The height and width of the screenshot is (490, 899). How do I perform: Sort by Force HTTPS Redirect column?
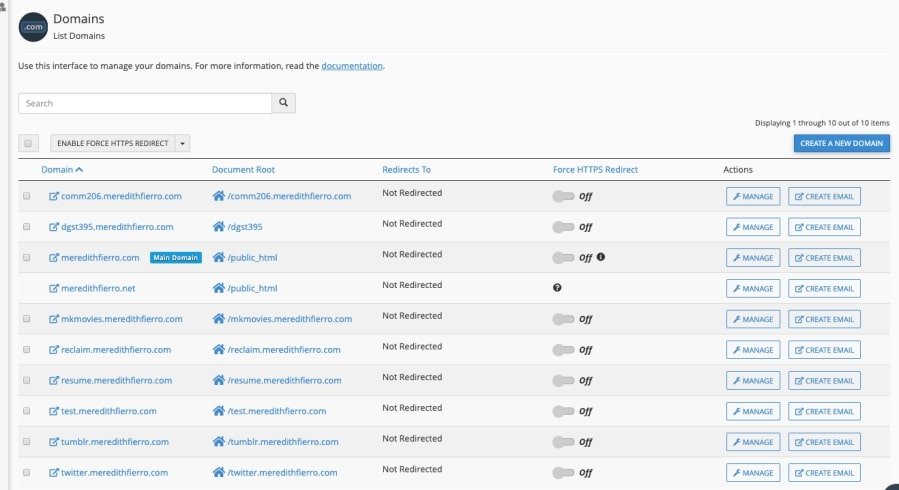(x=595, y=170)
